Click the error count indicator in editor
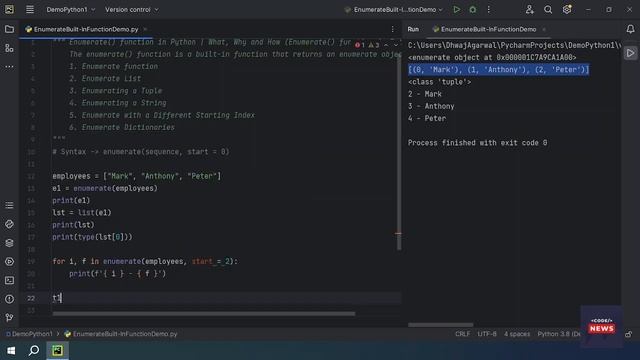Screen dimensions: 640x360 point(360,45)
